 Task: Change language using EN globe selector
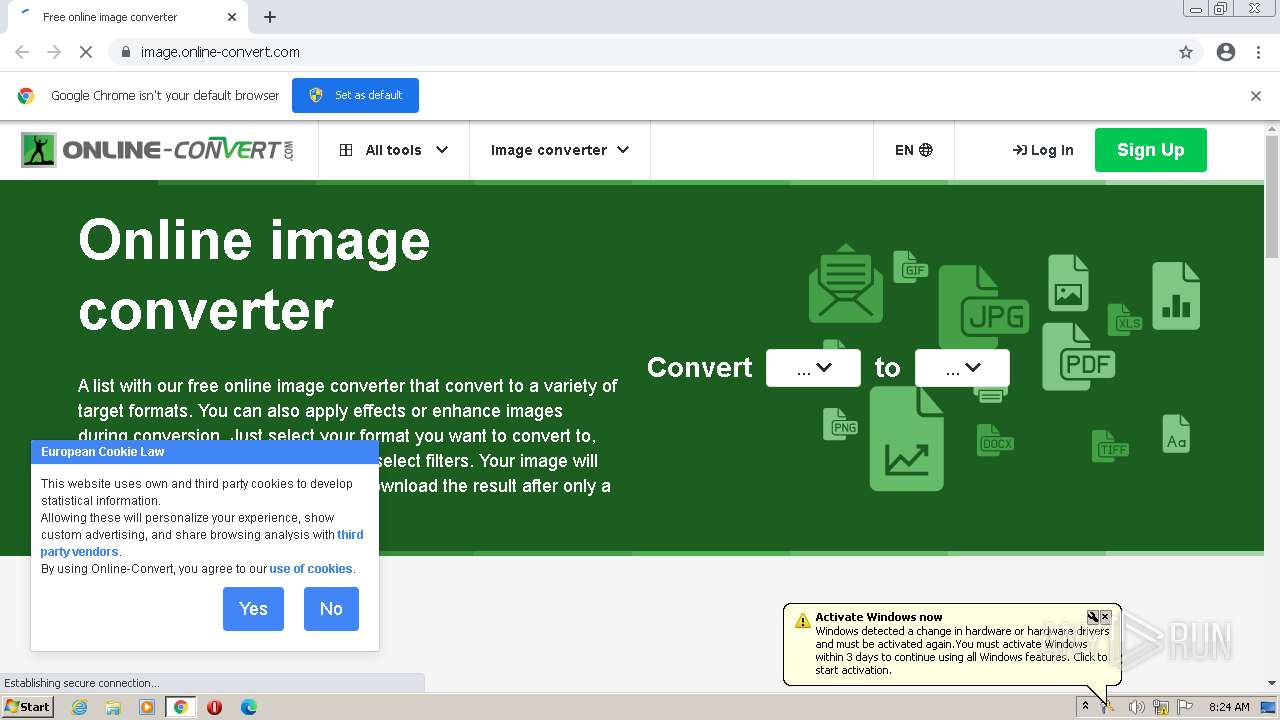[x=913, y=150]
